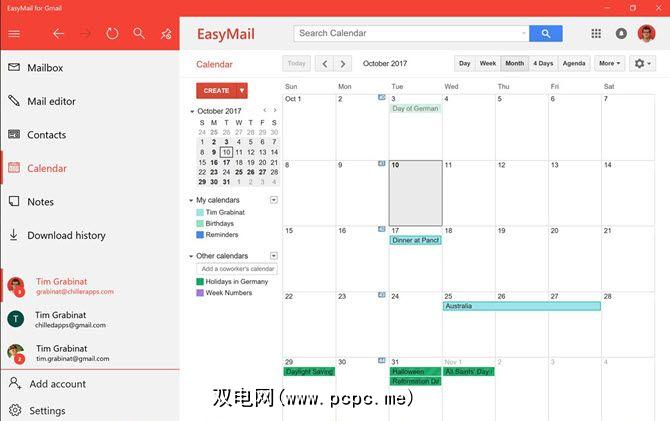The width and height of the screenshot is (670, 421).
Task: Go to next month with right chevron button
Action: 343,64
